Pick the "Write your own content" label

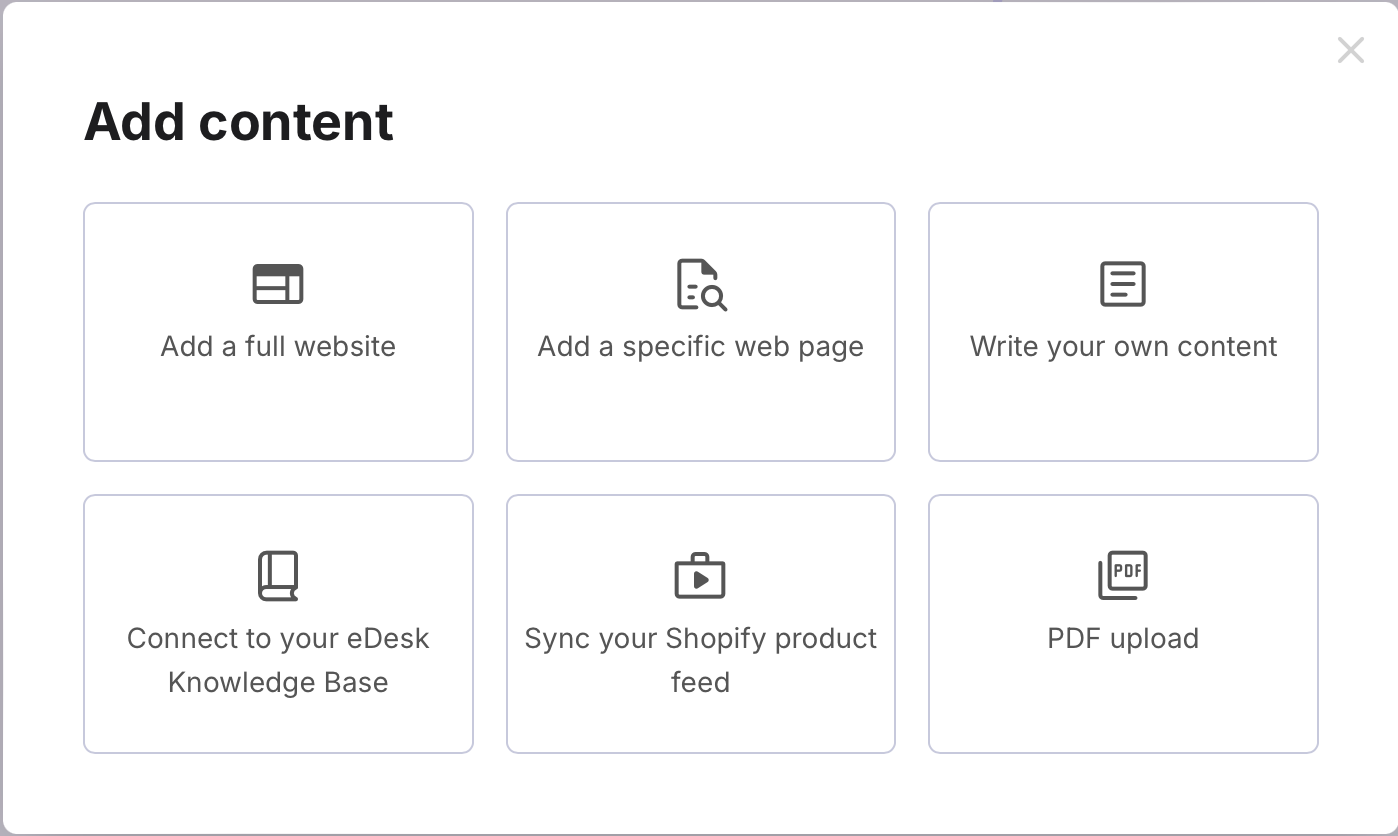click(x=1123, y=347)
